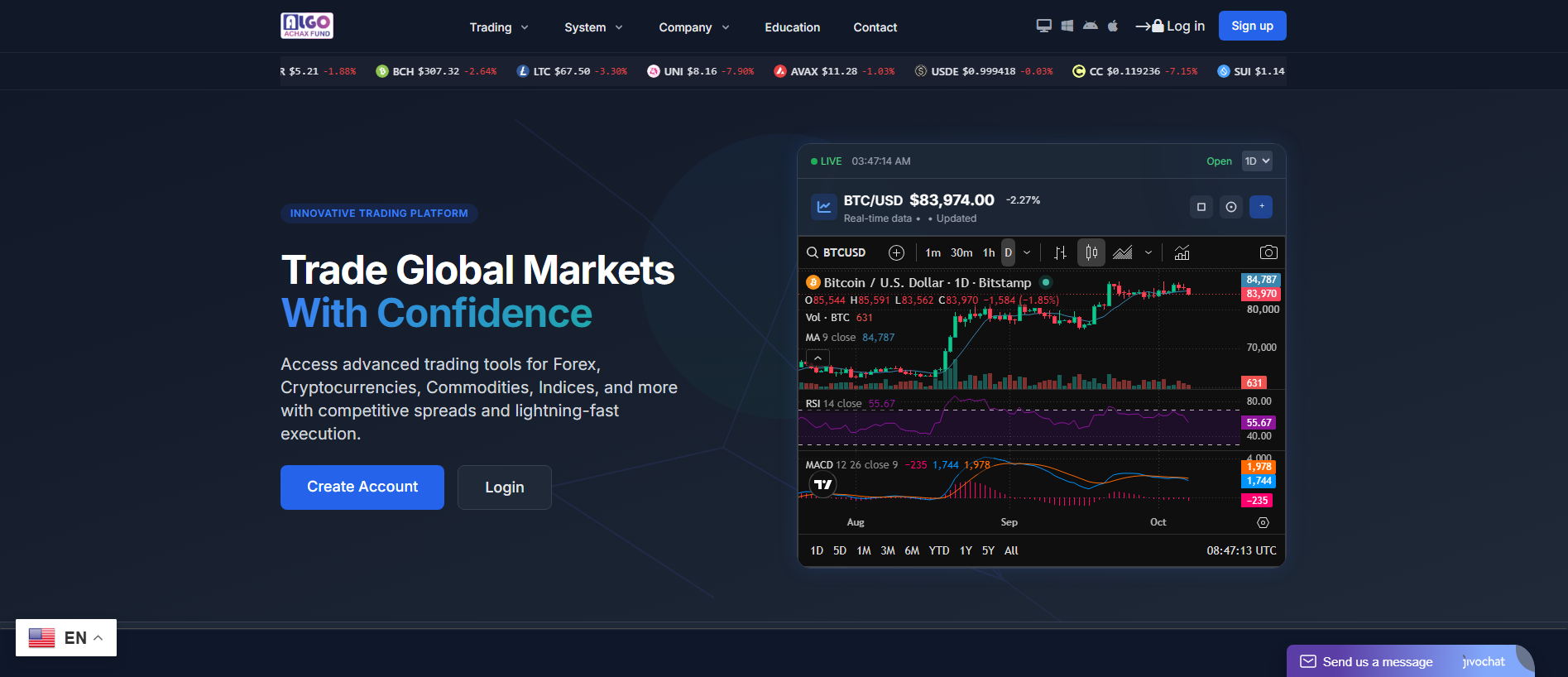Open the chart indicators icon
This screenshot has width=1568, height=677.
point(1182,252)
